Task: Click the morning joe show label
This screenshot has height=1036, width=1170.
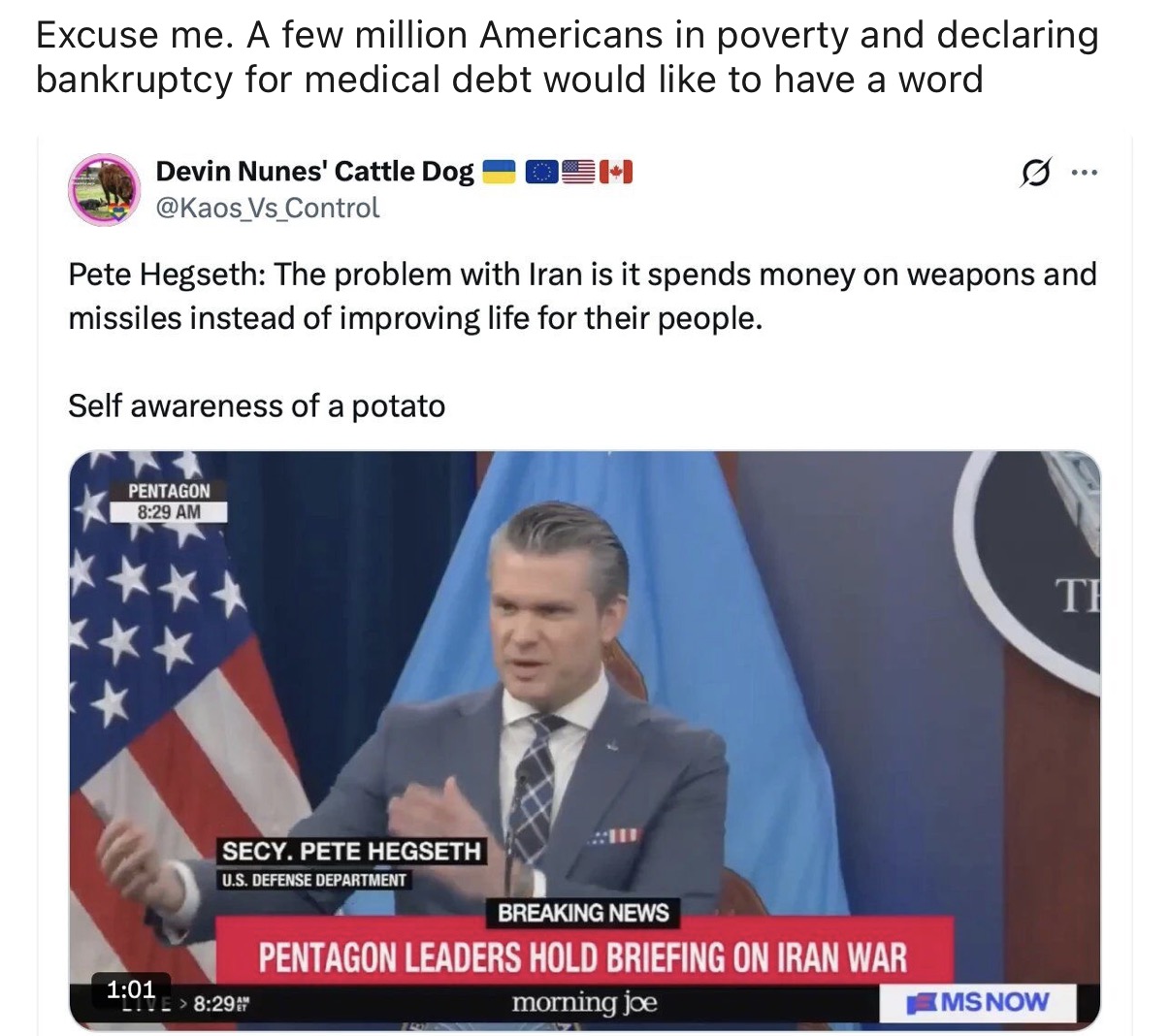Action: pyautogui.click(x=584, y=1002)
